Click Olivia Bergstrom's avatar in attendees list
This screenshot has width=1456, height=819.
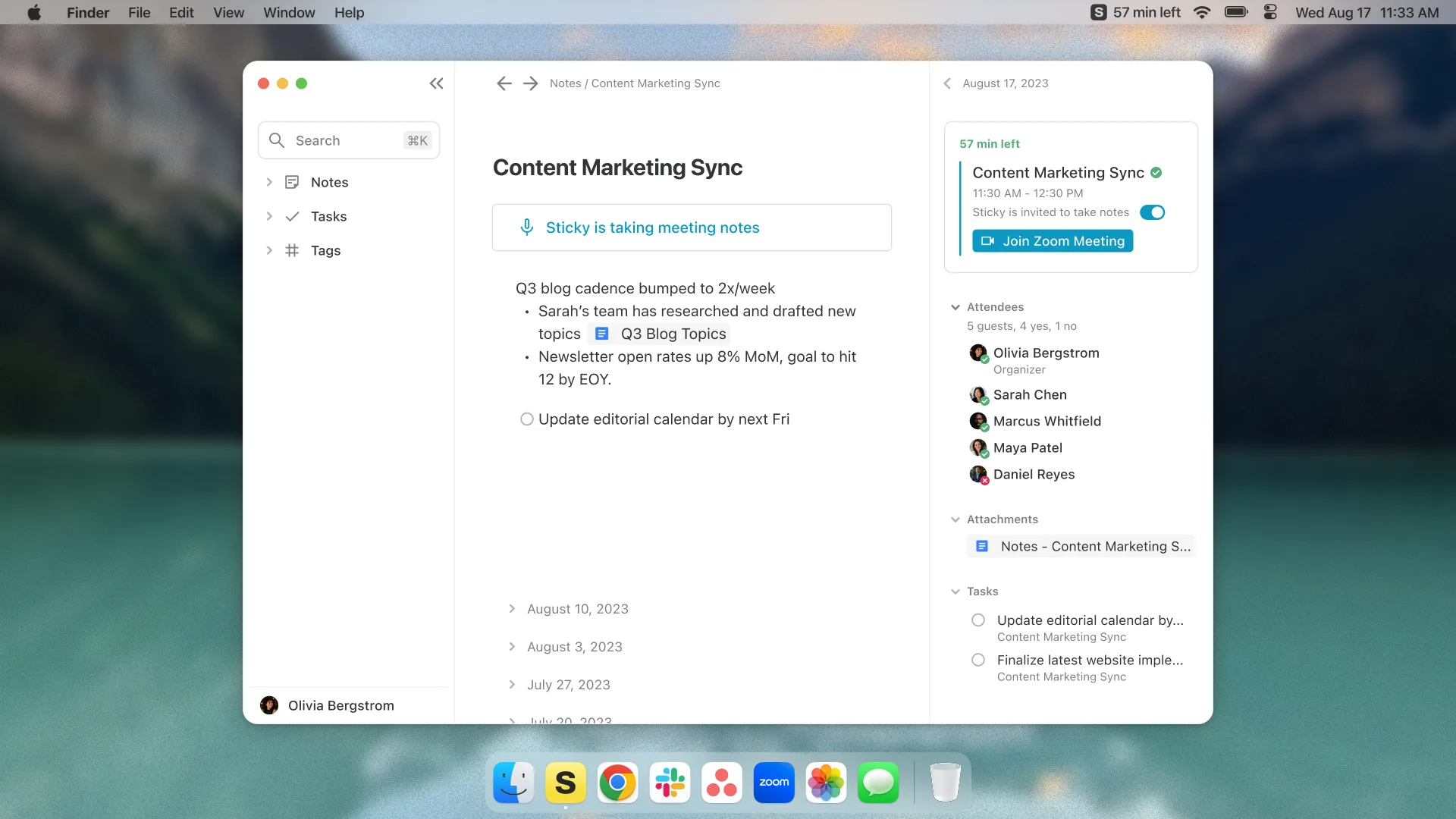click(x=978, y=353)
